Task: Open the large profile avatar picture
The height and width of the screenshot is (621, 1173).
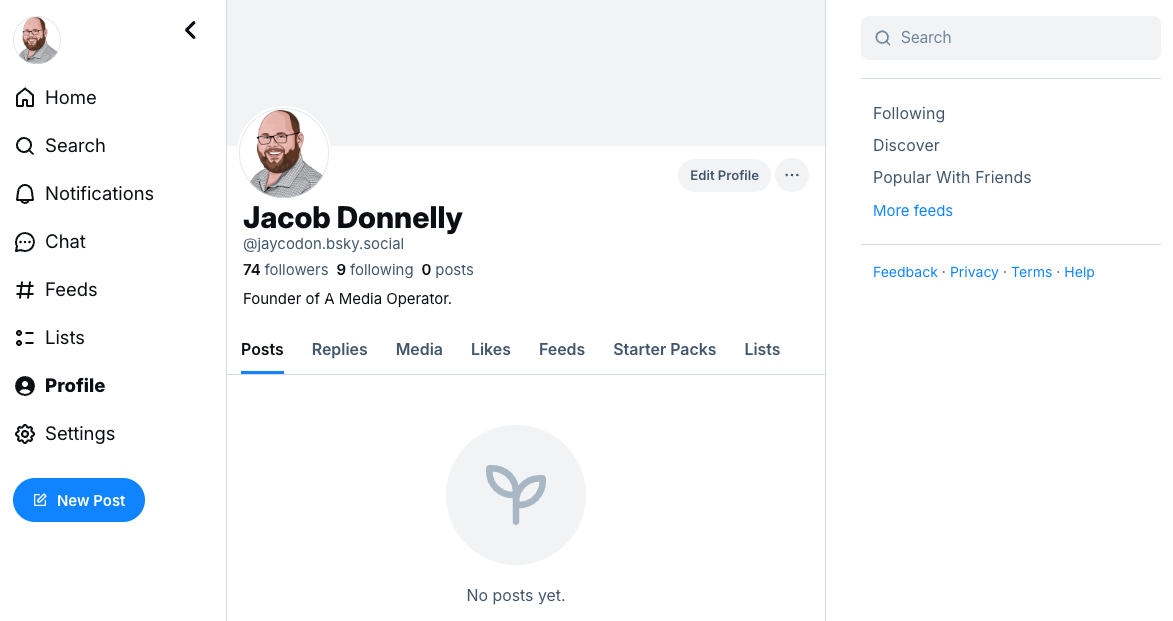Action: 284,153
